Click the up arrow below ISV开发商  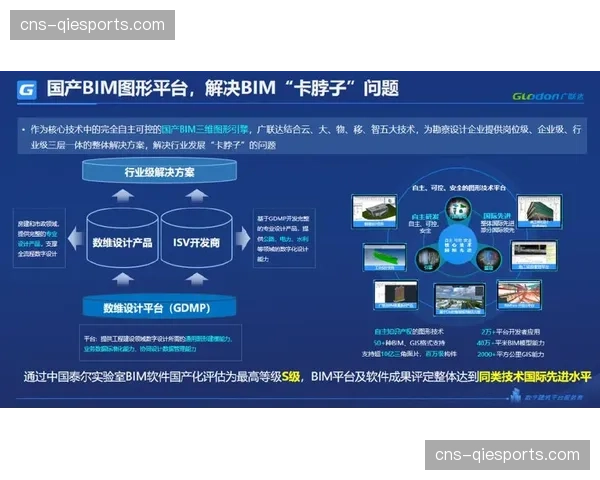pyautogui.click(x=197, y=279)
